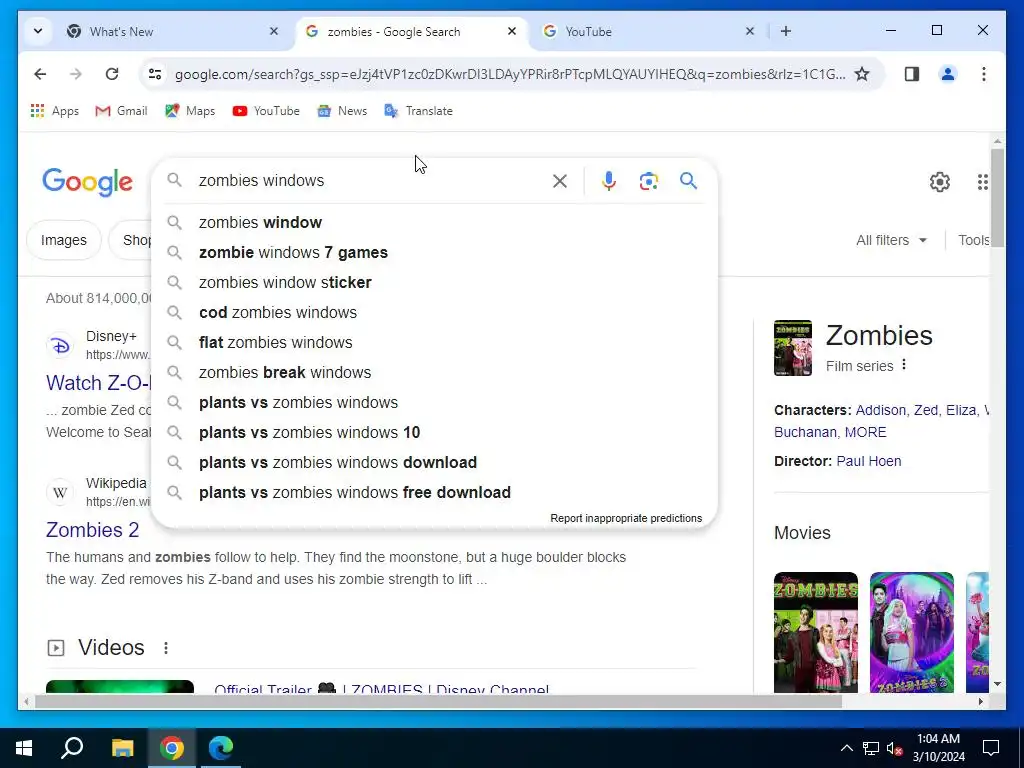This screenshot has height=768, width=1024.
Task: Open a new browser tab
Action: click(786, 31)
